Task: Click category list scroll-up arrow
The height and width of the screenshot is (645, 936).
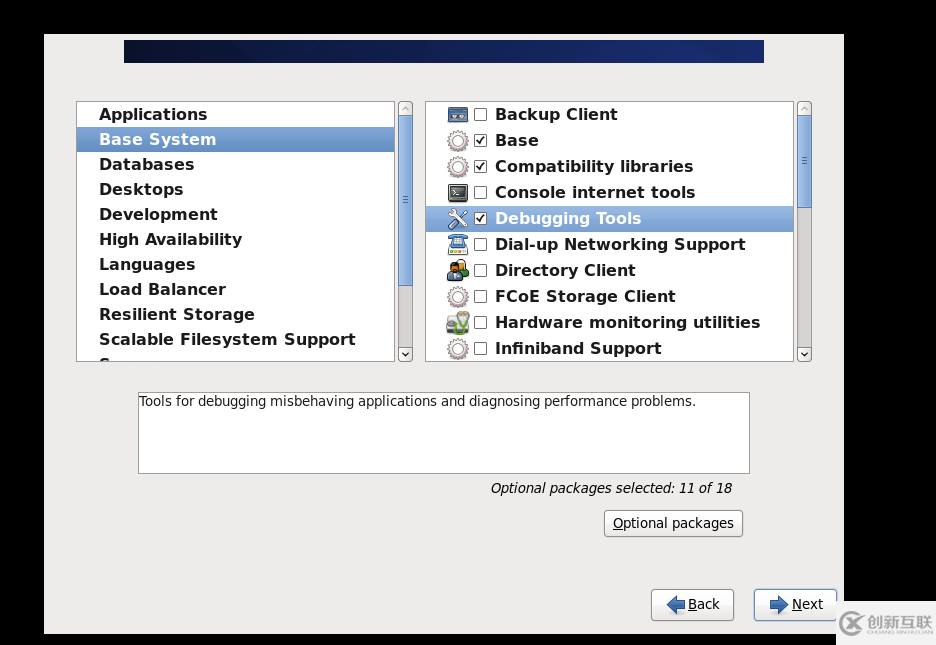Action: 405,109
